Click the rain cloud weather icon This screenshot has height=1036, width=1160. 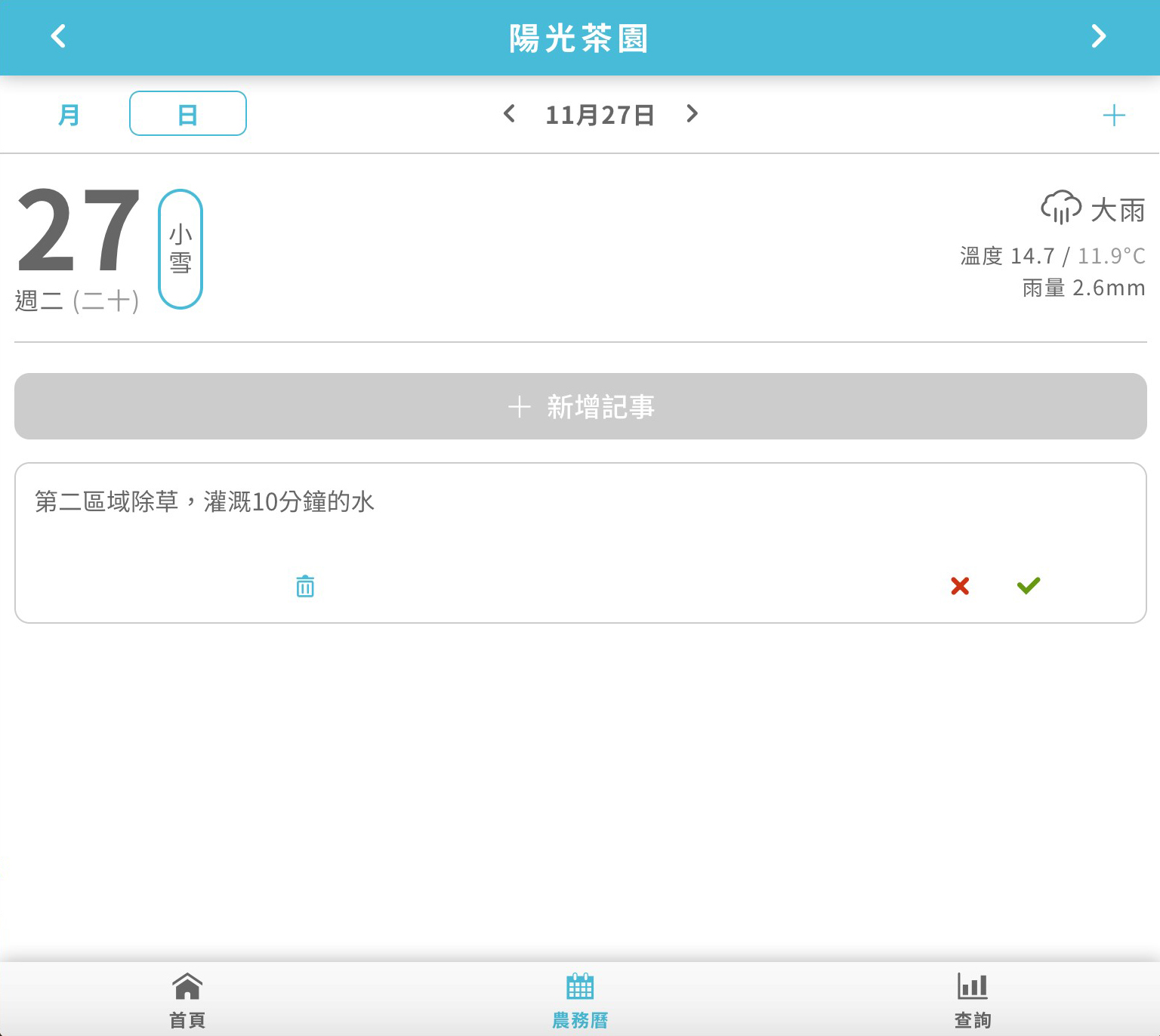click(1060, 207)
